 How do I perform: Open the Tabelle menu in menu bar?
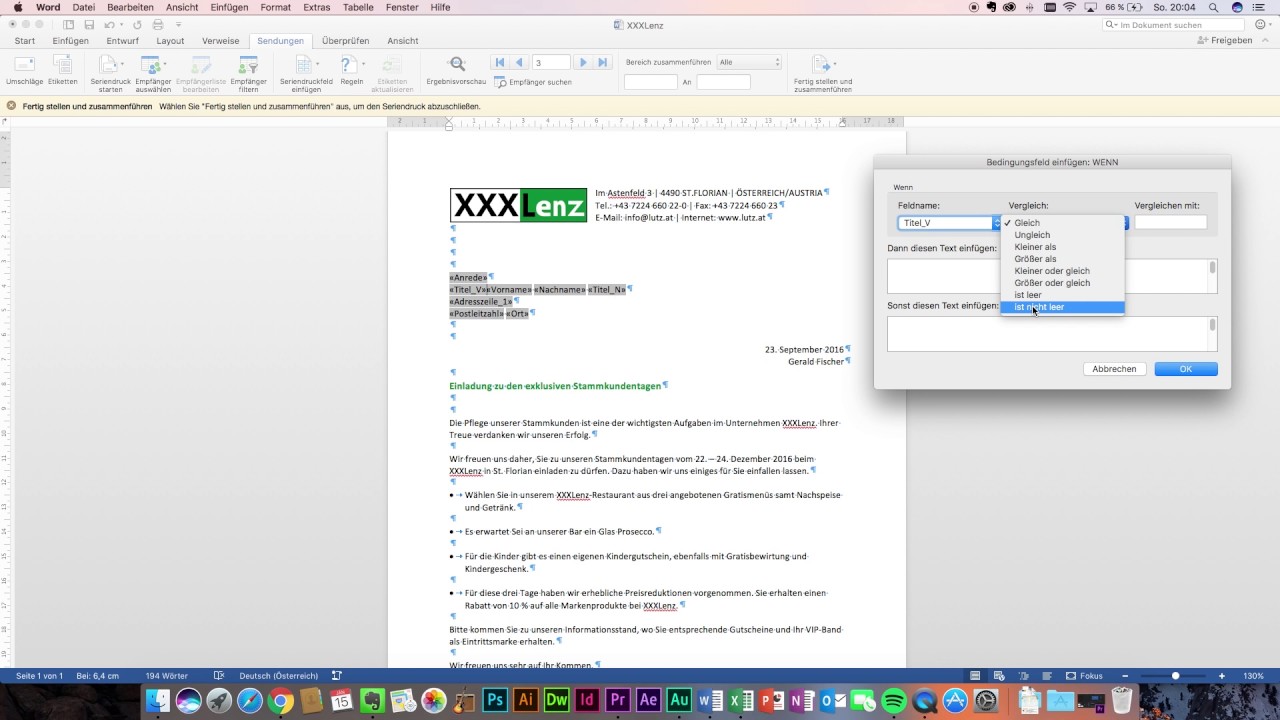(x=358, y=7)
